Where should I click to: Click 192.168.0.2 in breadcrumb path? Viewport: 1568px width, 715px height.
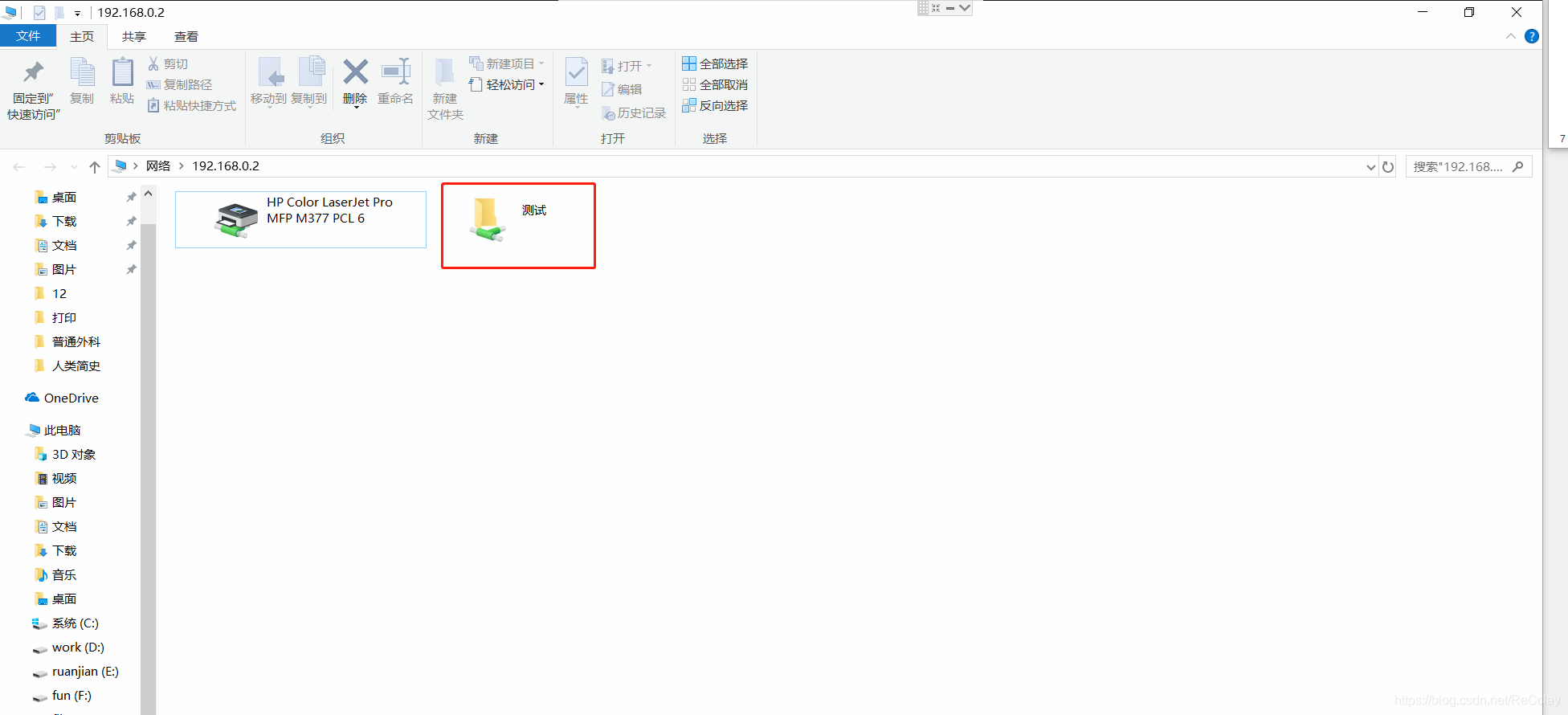click(x=226, y=166)
